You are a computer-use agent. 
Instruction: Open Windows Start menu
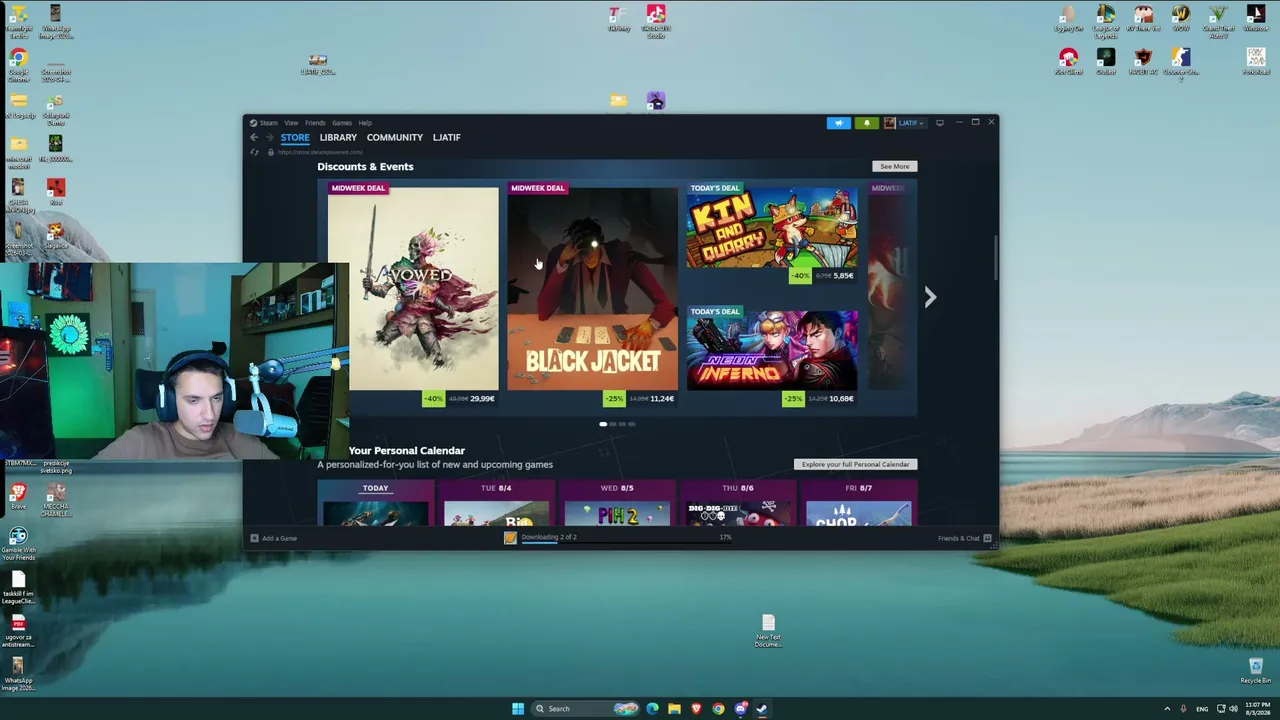[x=518, y=709]
